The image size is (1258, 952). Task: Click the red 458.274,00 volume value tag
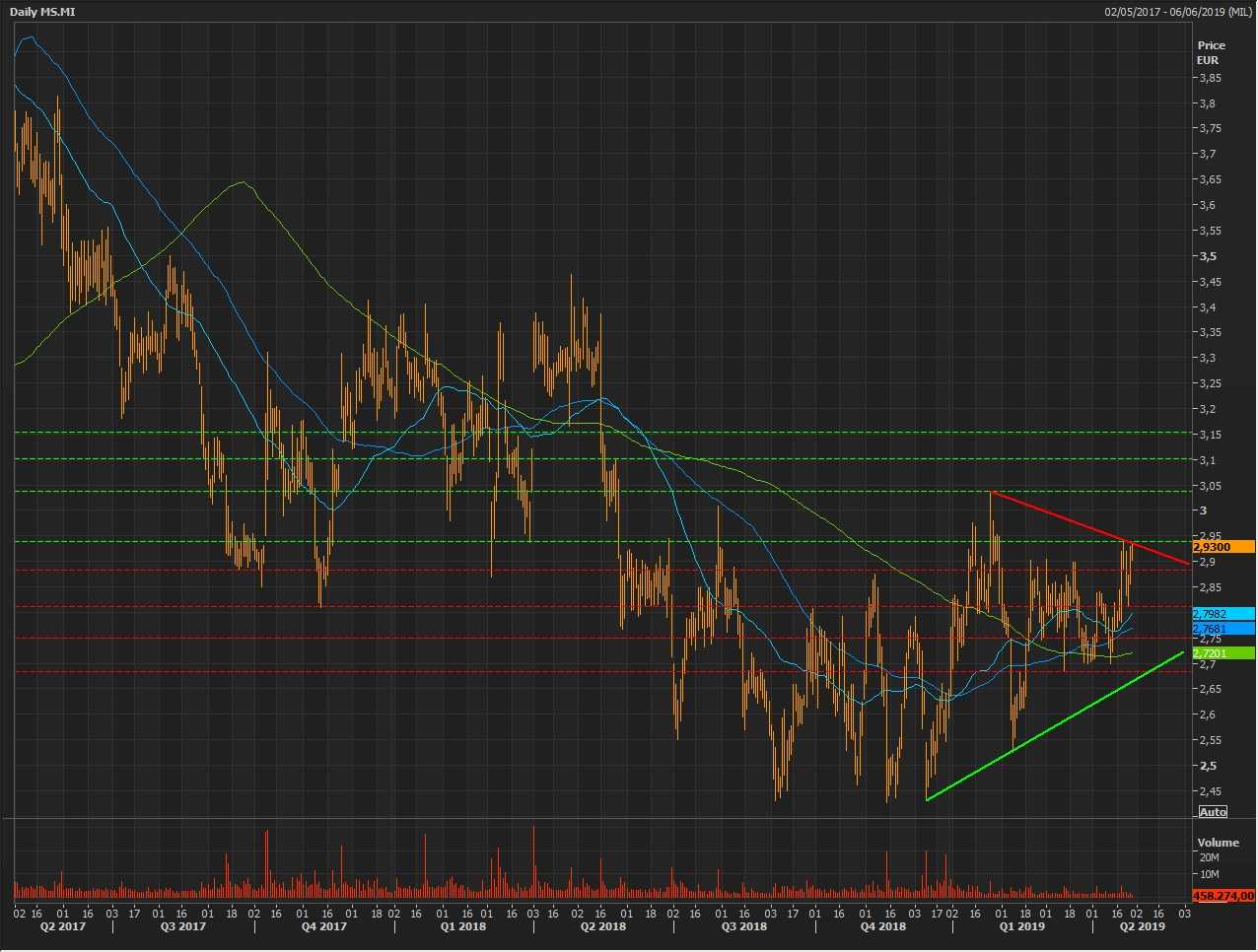click(x=1223, y=896)
